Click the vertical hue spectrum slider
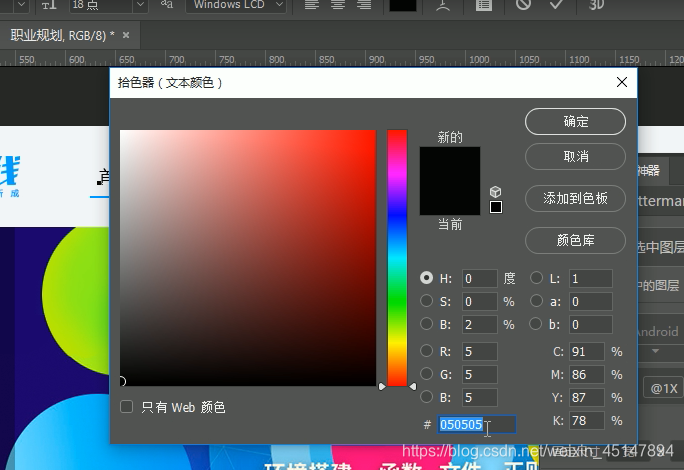Screen dimensions: 684x470 tap(397, 258)
